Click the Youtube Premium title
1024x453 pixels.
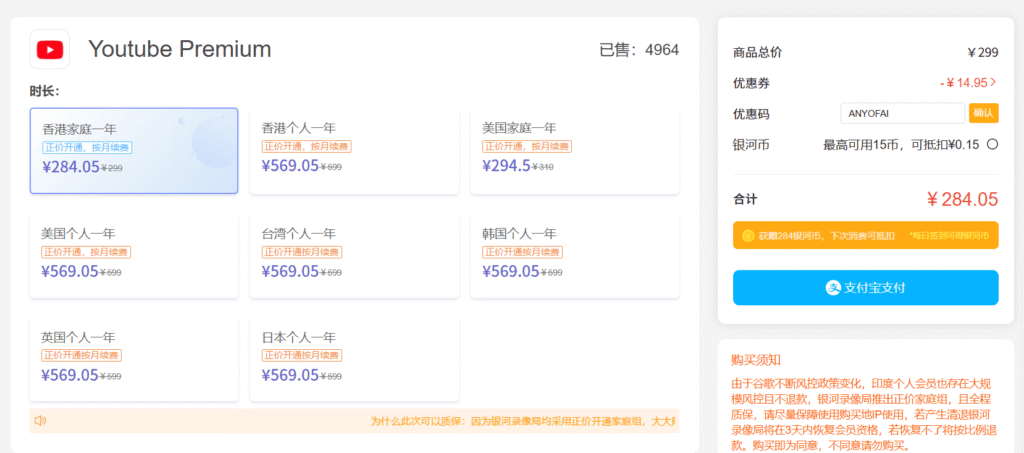(180, 49)
